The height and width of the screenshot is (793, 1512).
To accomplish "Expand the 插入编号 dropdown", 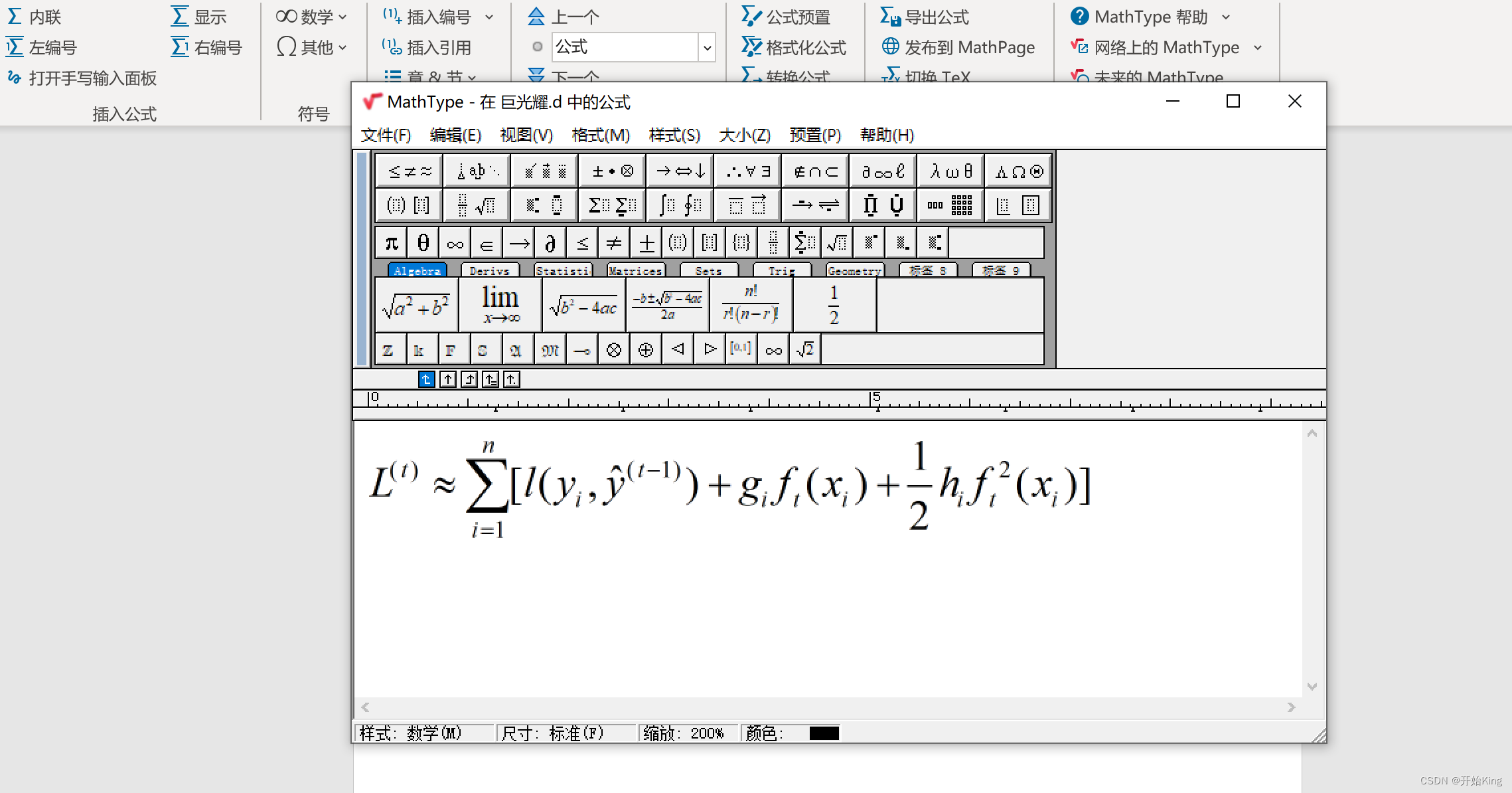I will [489, 17].
